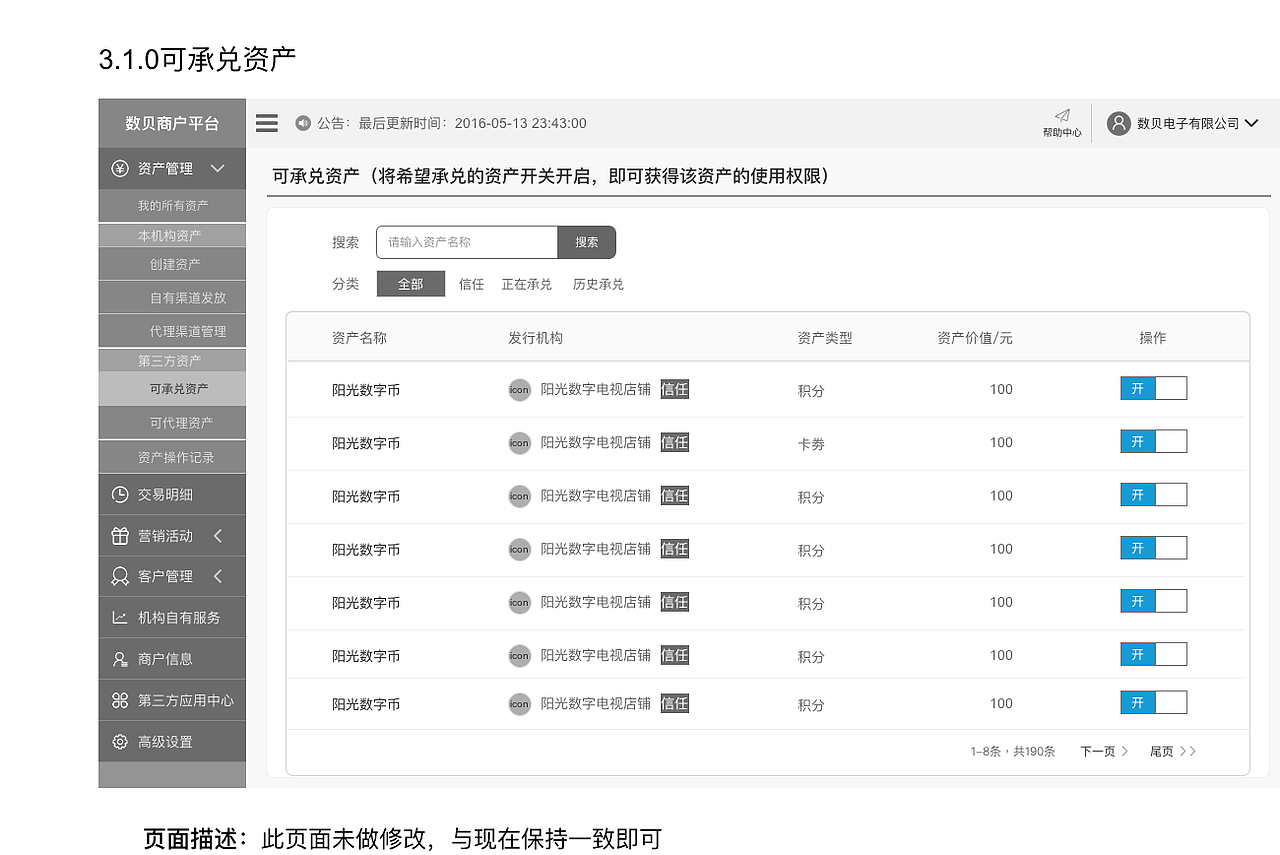Click the clock icon beside 交易明细
1280x855 pixels.
coord(120,494)
